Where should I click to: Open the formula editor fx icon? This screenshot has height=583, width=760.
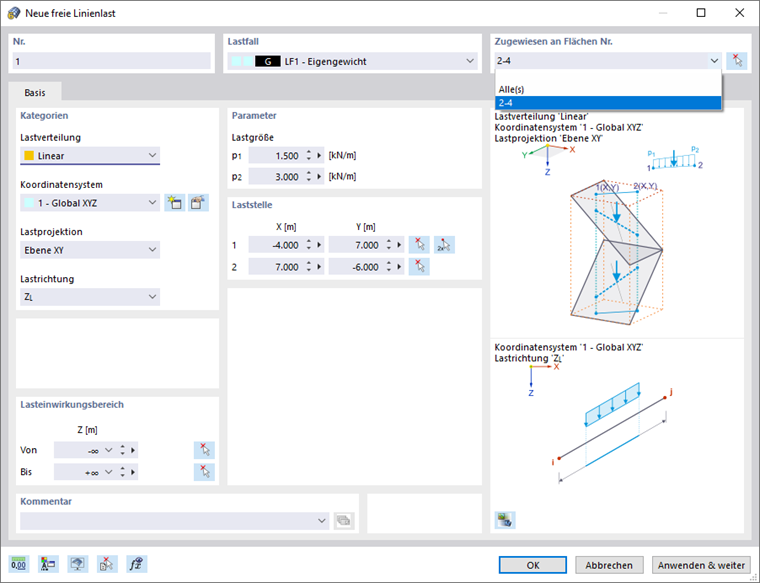[x=137, y=564]
